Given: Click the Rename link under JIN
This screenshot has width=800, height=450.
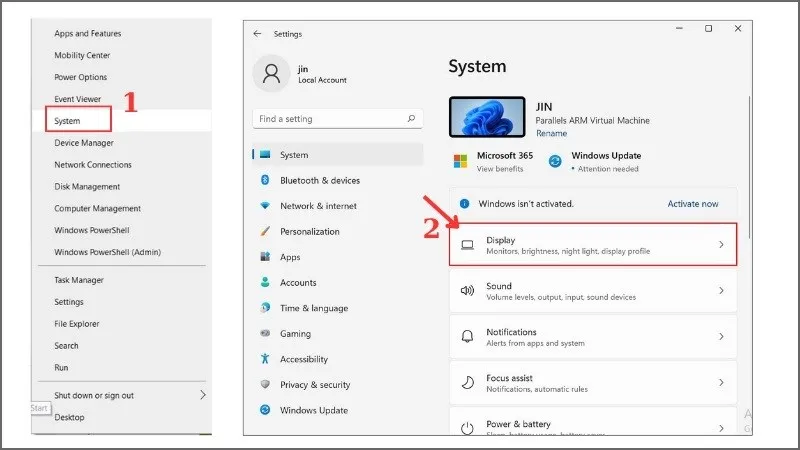Looking at the screenshot, I should point(551,133).
